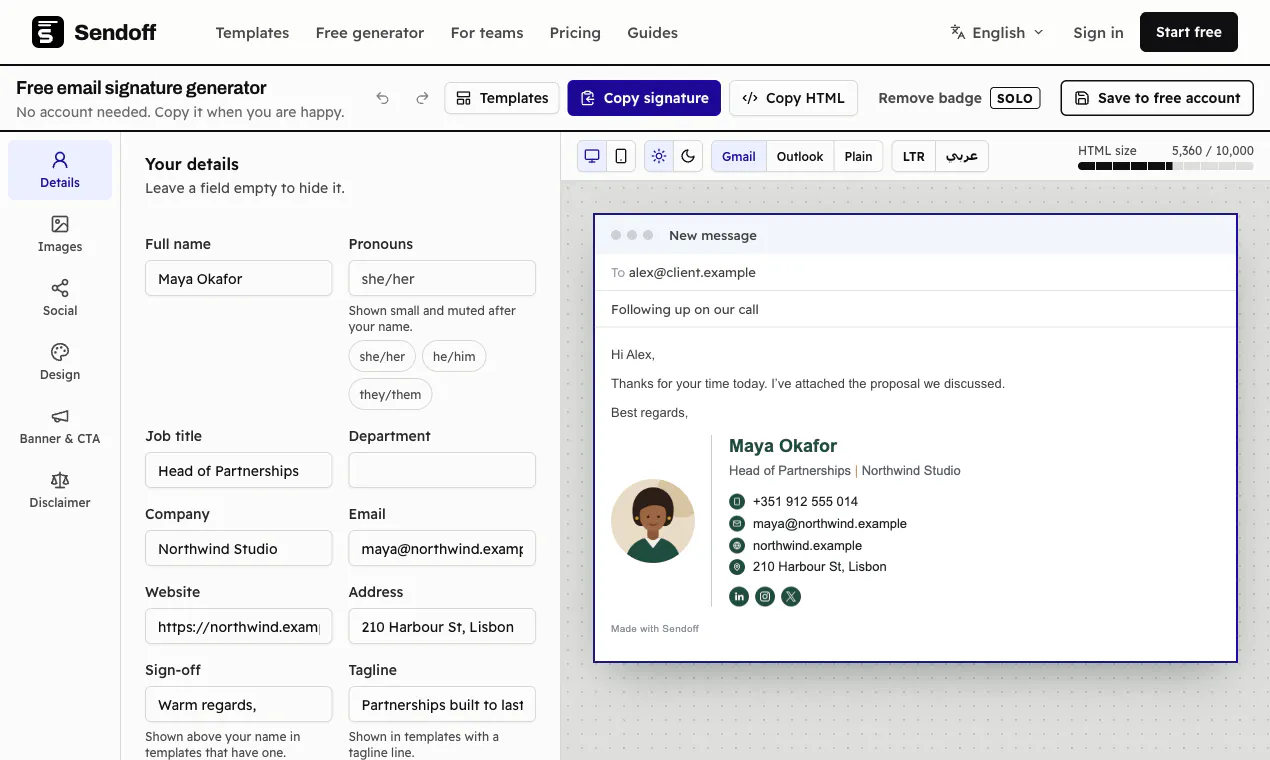Switch text direction to Arabic RTL
Viewport: 1270px width, 760px height.
click(962, 156)
